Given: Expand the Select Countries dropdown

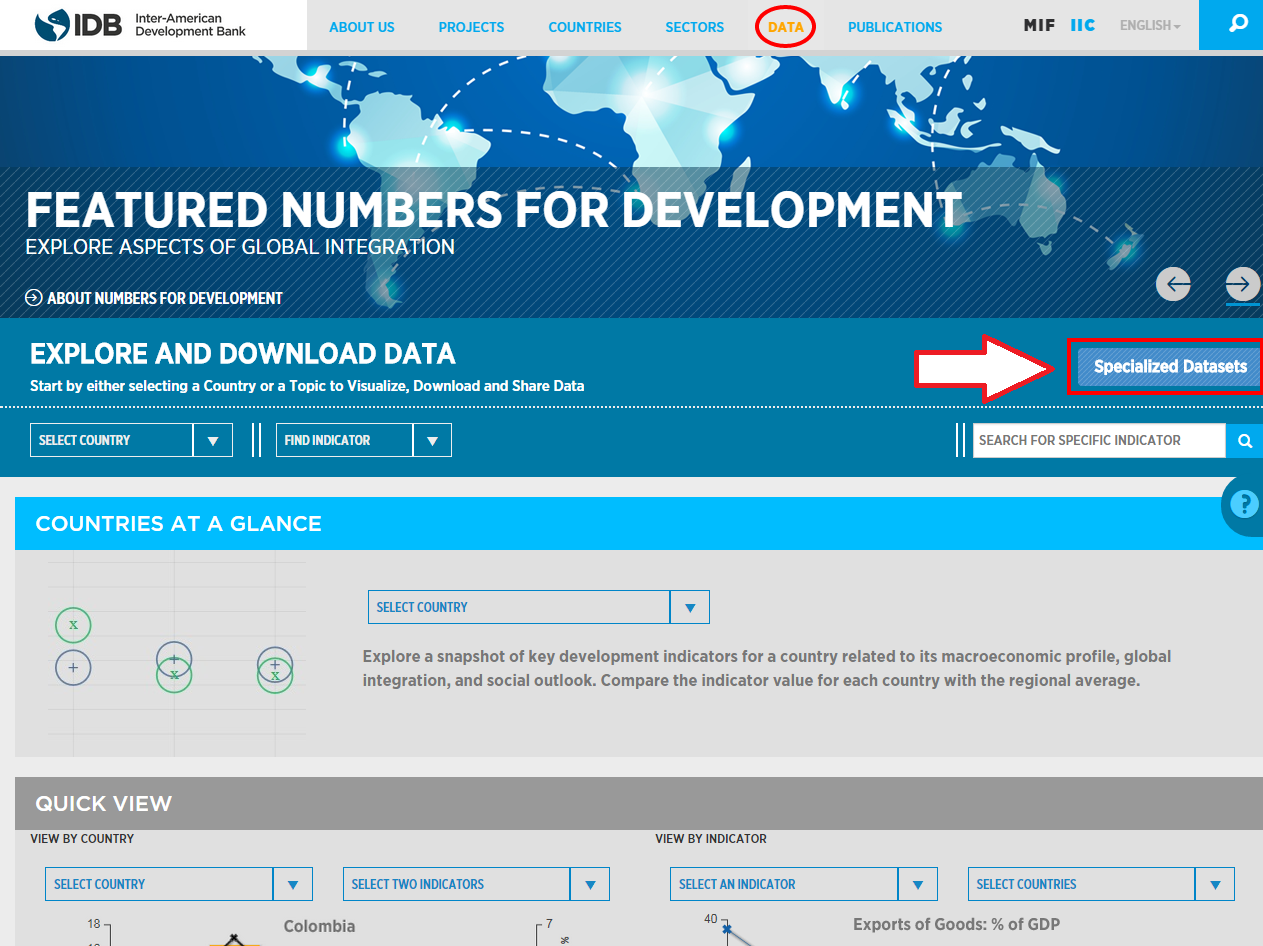Looking at the screenshot, I should [x=1215, y=884].
